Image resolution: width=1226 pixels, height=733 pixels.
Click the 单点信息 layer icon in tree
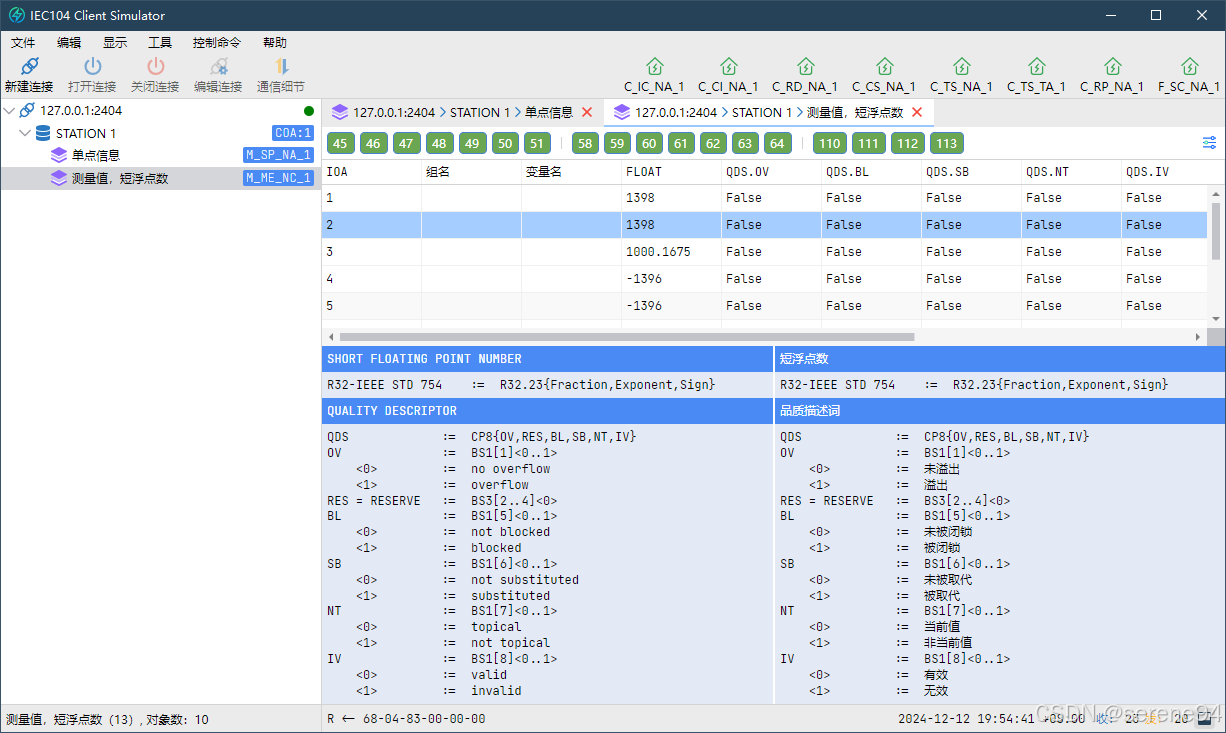click(x=59, y=155)
